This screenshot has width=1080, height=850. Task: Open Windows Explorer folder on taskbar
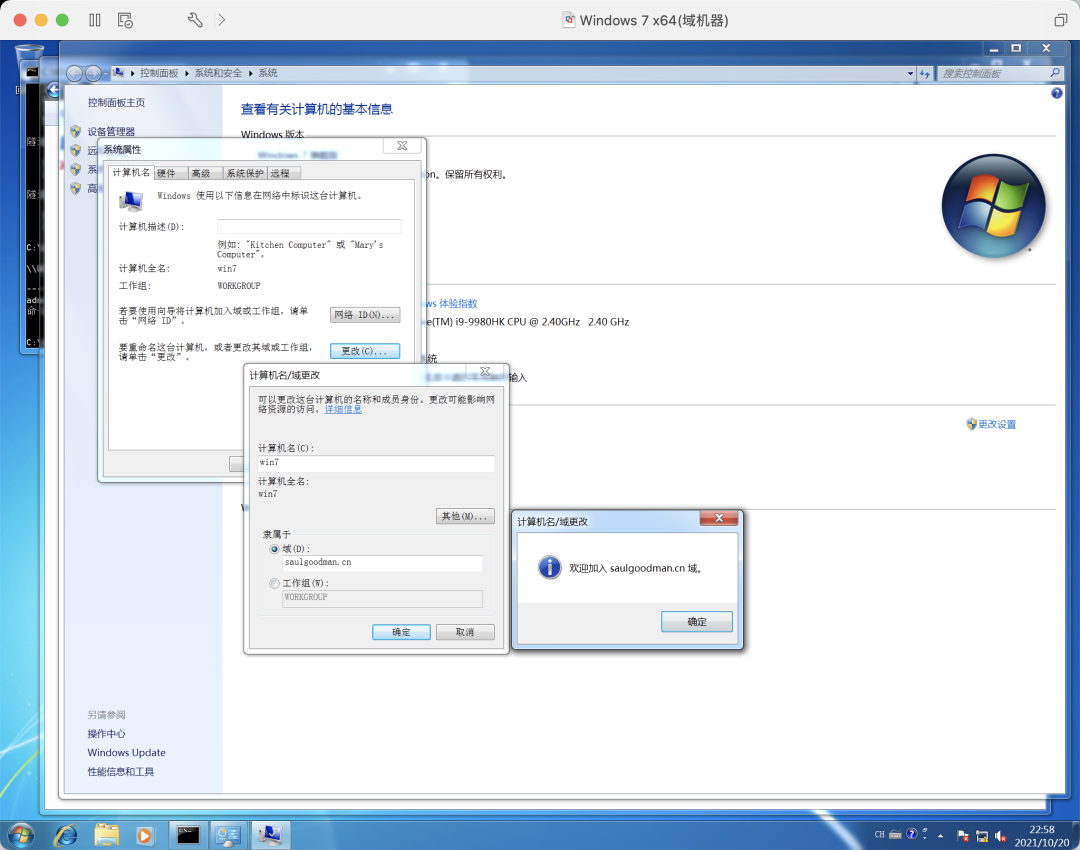[x=107, y=836]
